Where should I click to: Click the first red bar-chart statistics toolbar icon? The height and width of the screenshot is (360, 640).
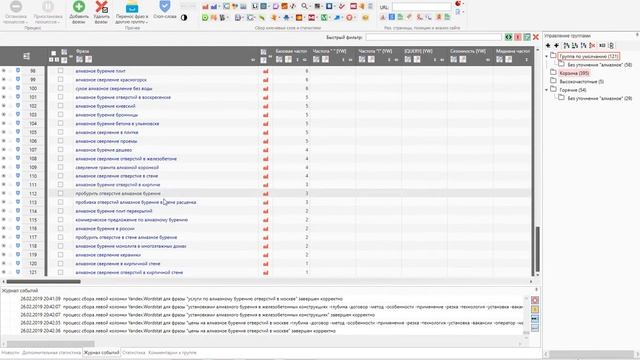click(205, 7)
